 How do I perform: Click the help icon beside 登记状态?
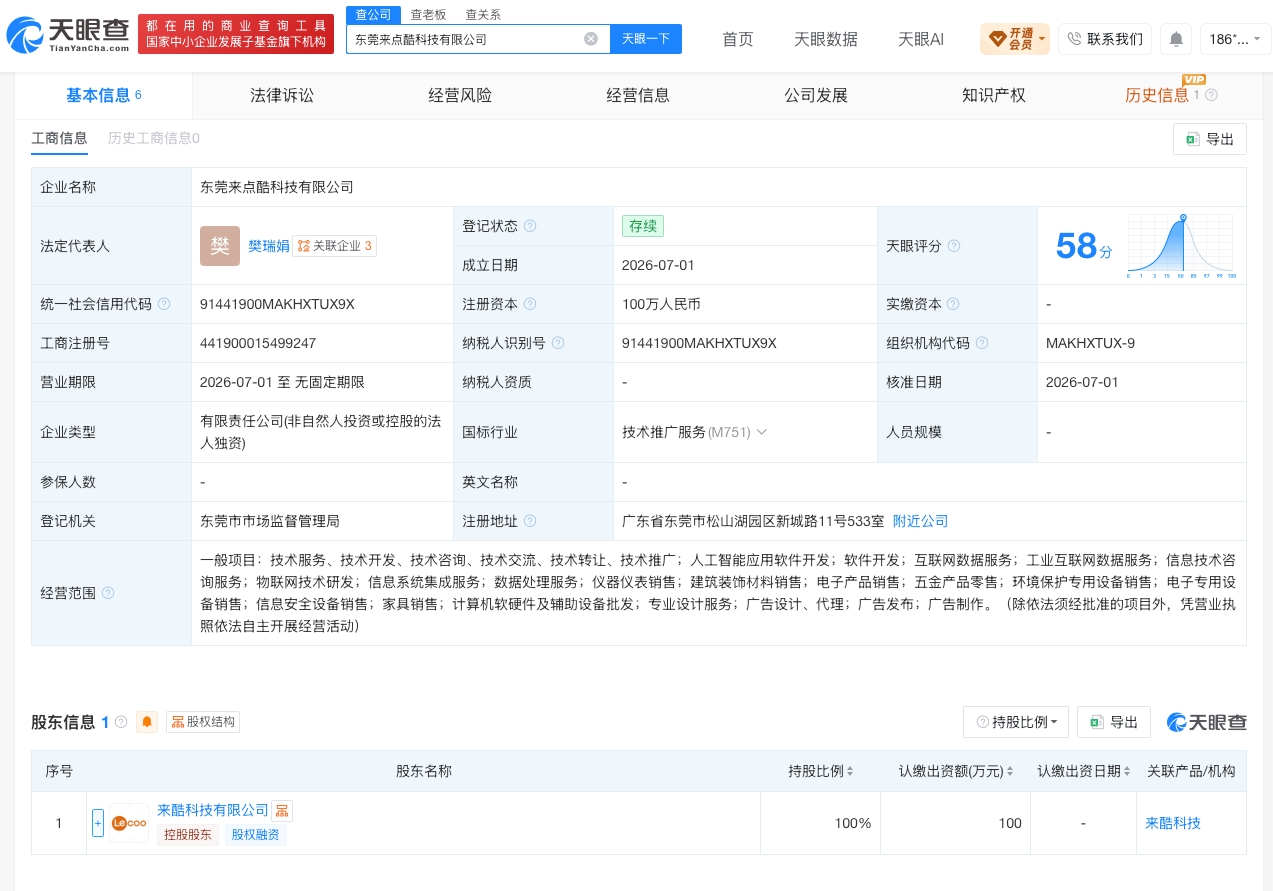pyautogui.click(x=530, y=226)
